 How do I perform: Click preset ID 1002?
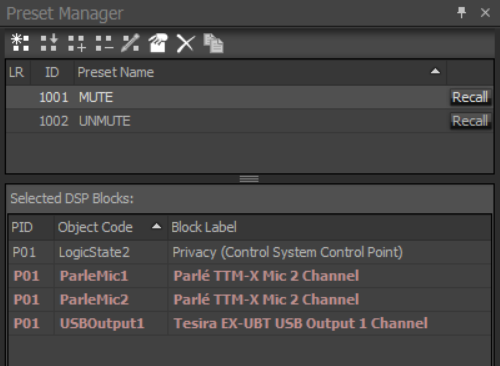[x=54, y=121]
